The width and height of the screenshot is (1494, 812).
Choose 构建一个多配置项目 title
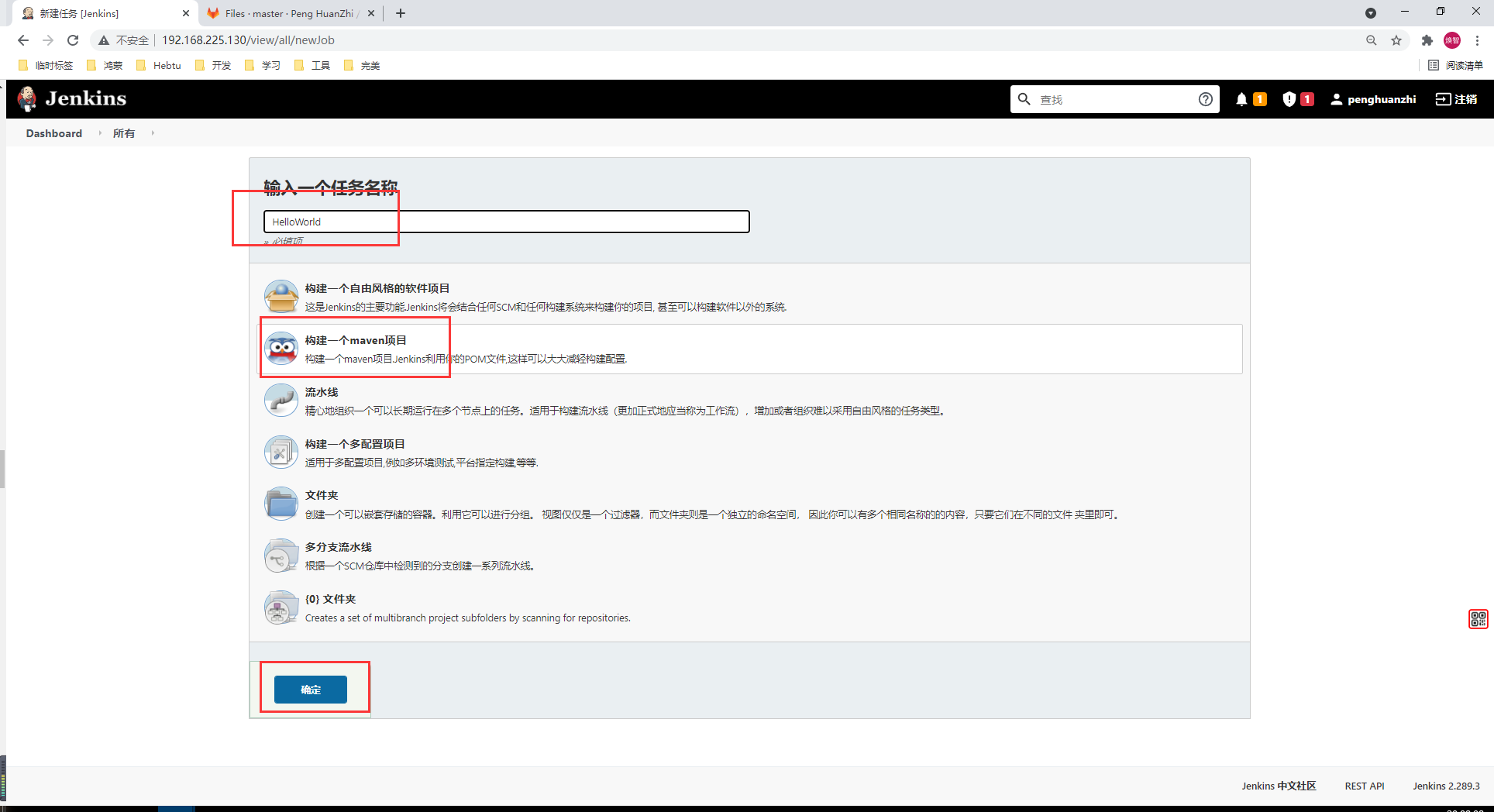[x=355, y=444]
